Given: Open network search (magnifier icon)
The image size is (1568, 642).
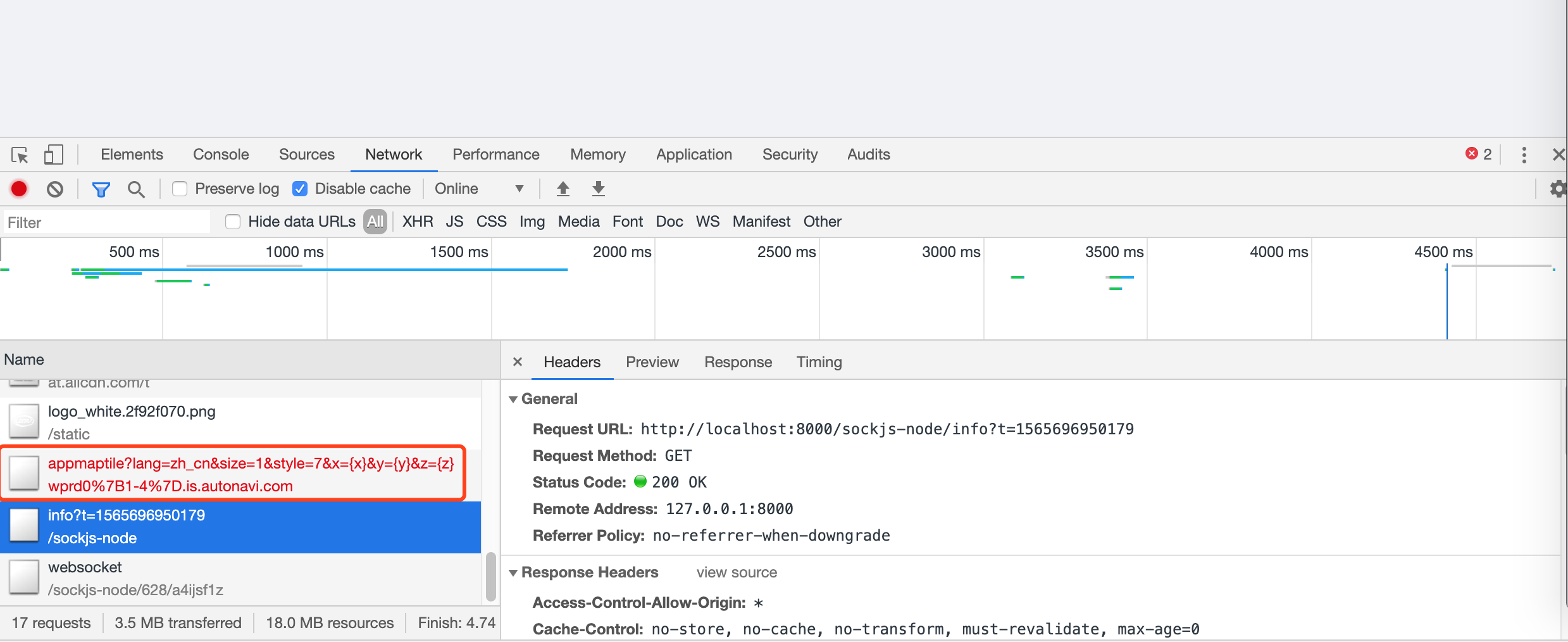Looking at the screenshot, I should coord(137,189).
